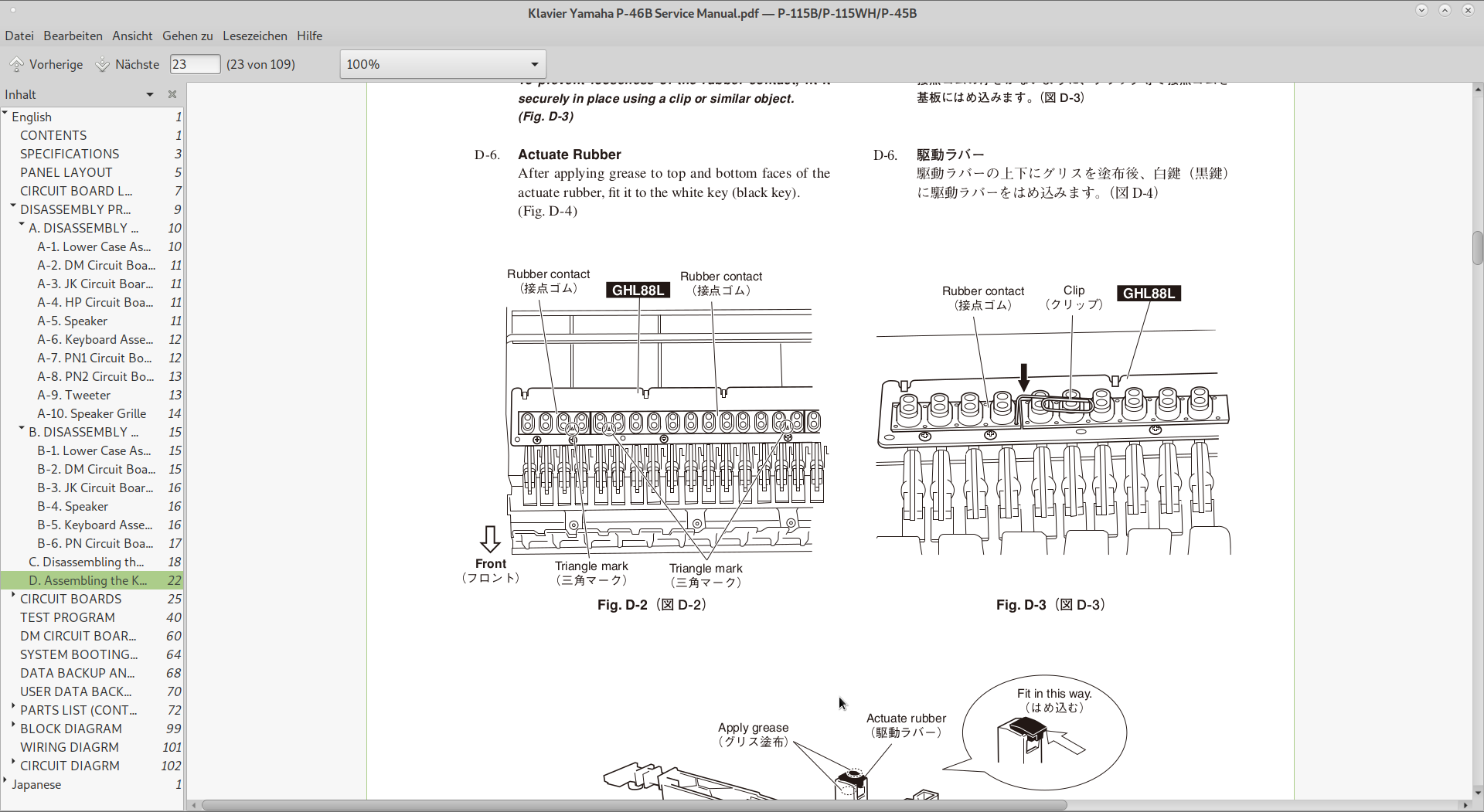Click the horizontal scrollbar thumb

coord(635,805)
